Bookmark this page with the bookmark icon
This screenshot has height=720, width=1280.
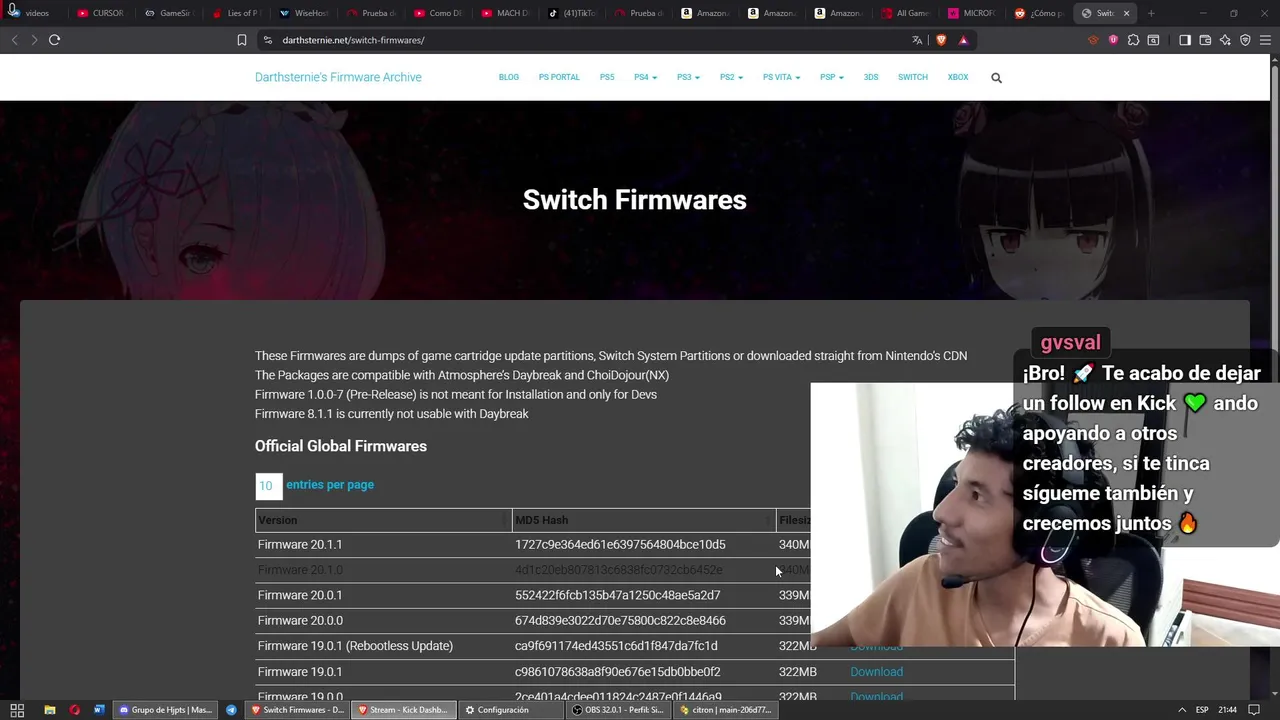point(241,40)
